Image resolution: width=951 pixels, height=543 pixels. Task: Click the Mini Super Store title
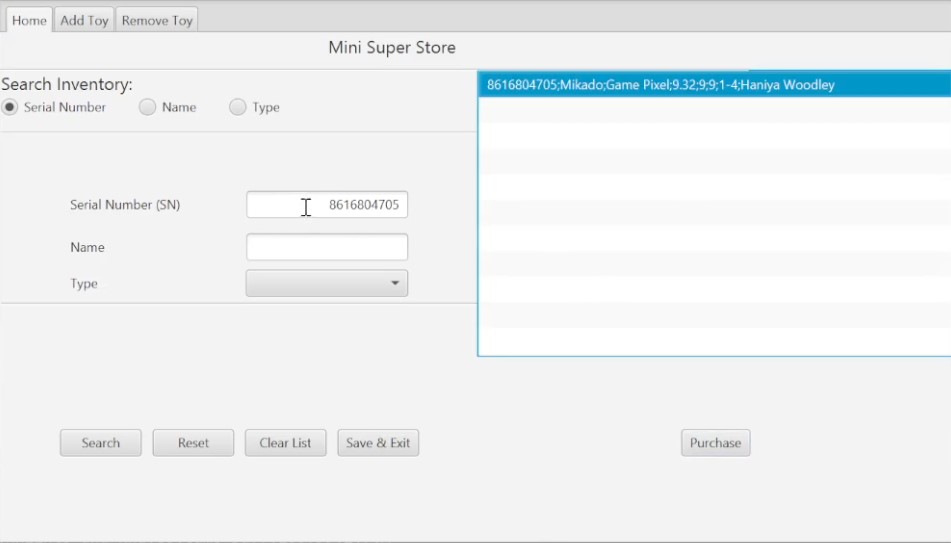click(392, 48)
